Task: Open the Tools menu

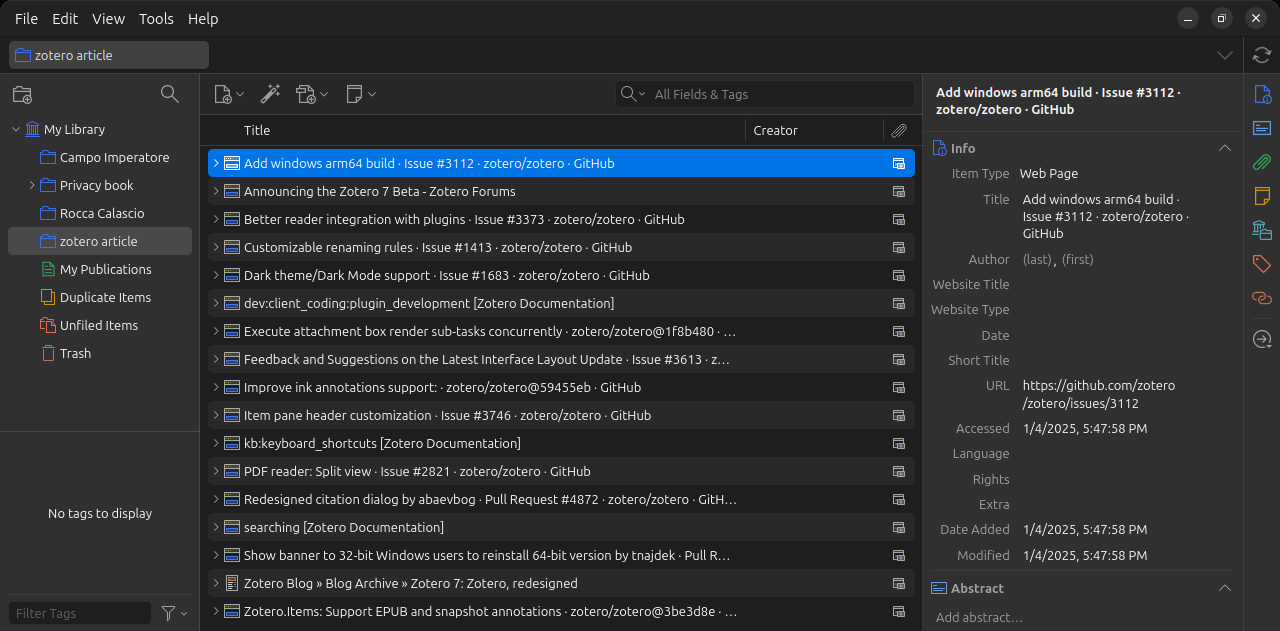Action: click(156, 19)
